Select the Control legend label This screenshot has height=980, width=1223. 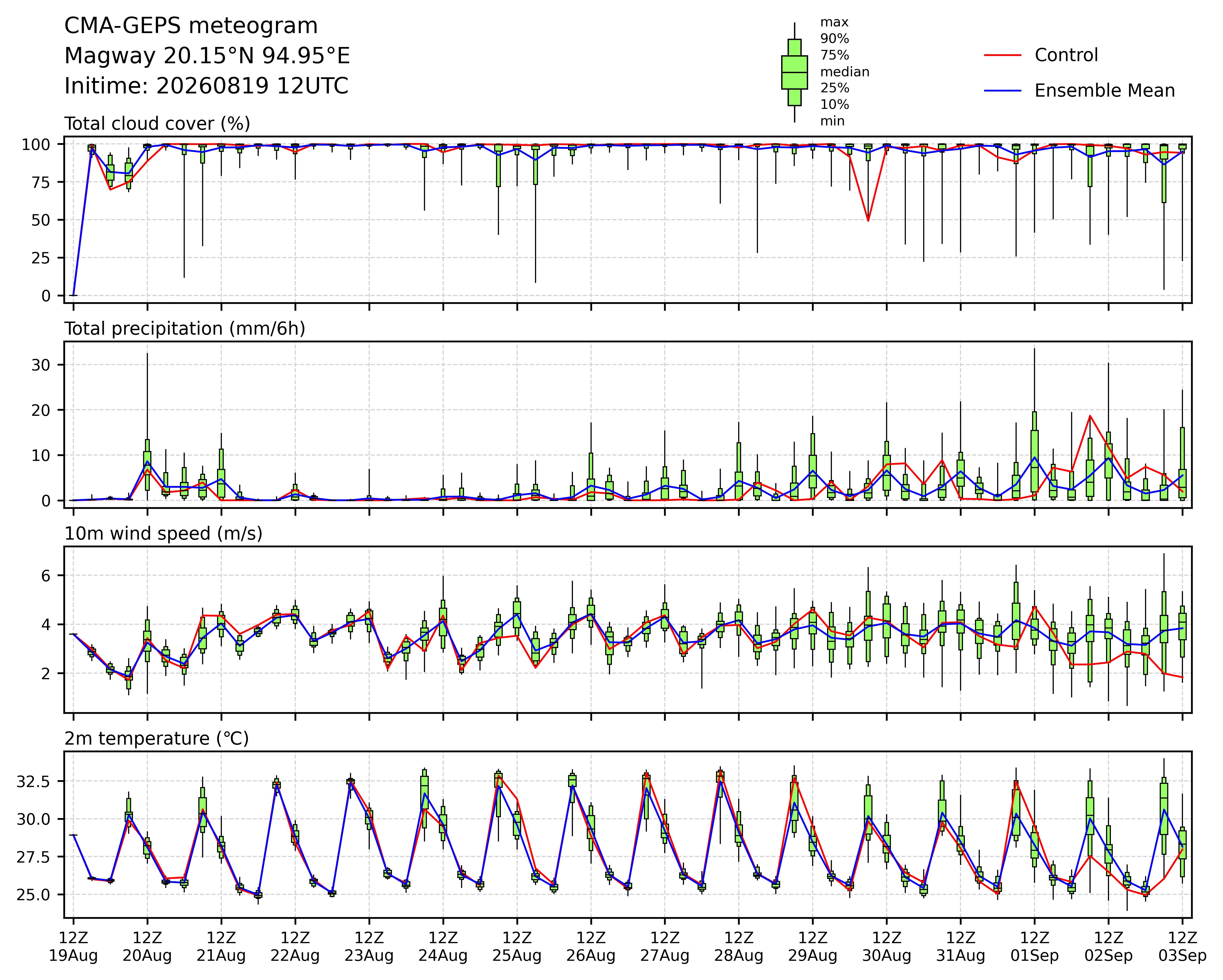point(1066,56)
